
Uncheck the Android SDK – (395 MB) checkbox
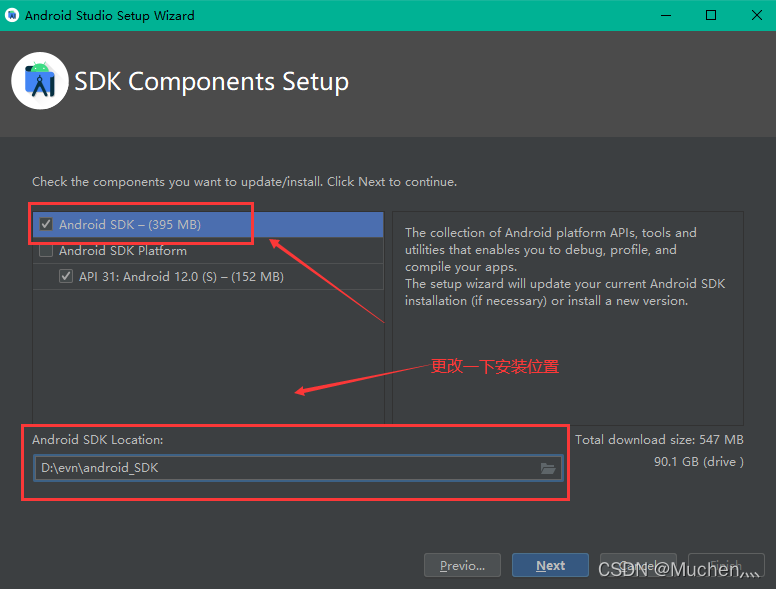46,224
